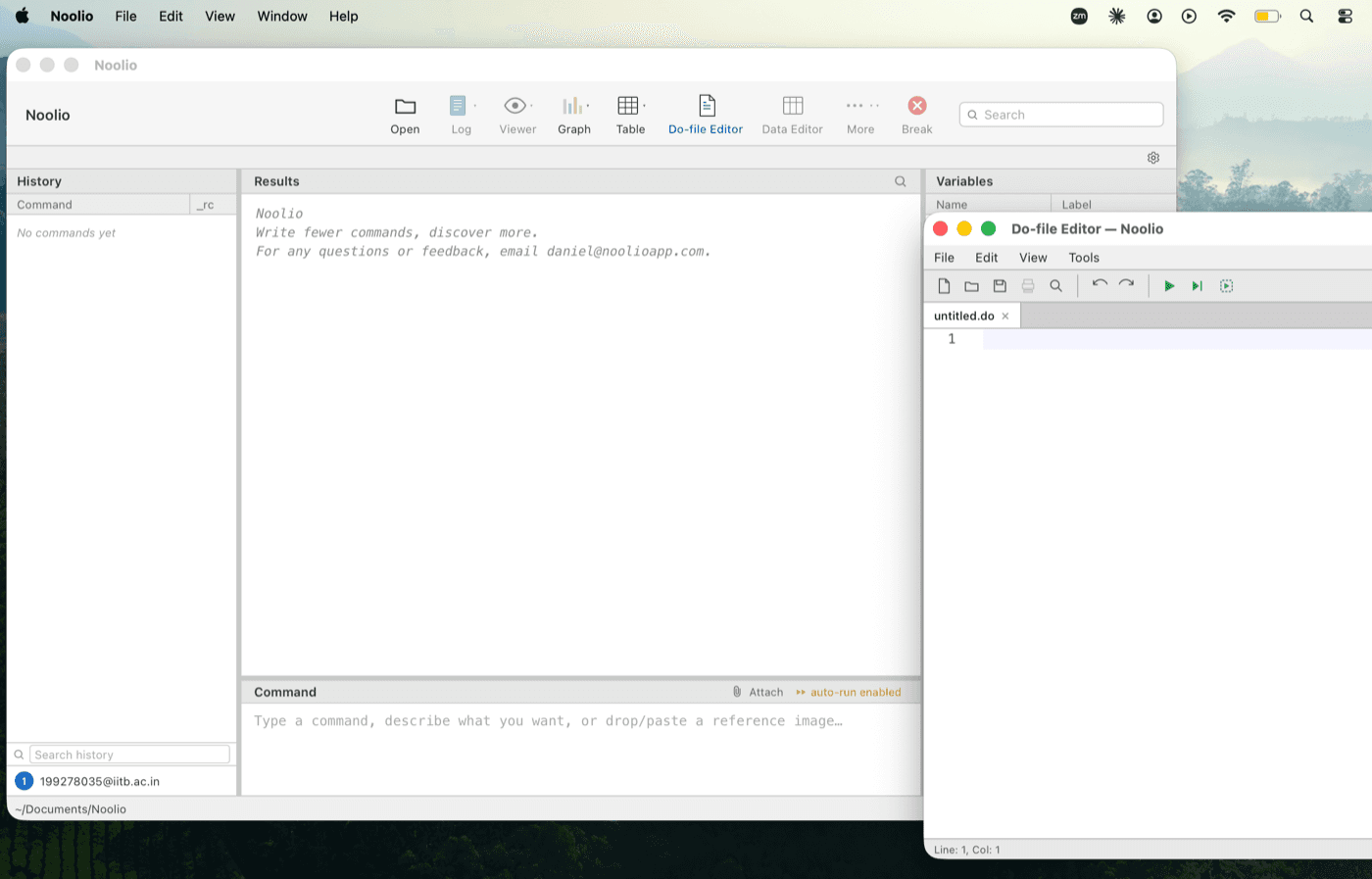
Task: Click the Attach button label
Action: (x=766, y=692)
